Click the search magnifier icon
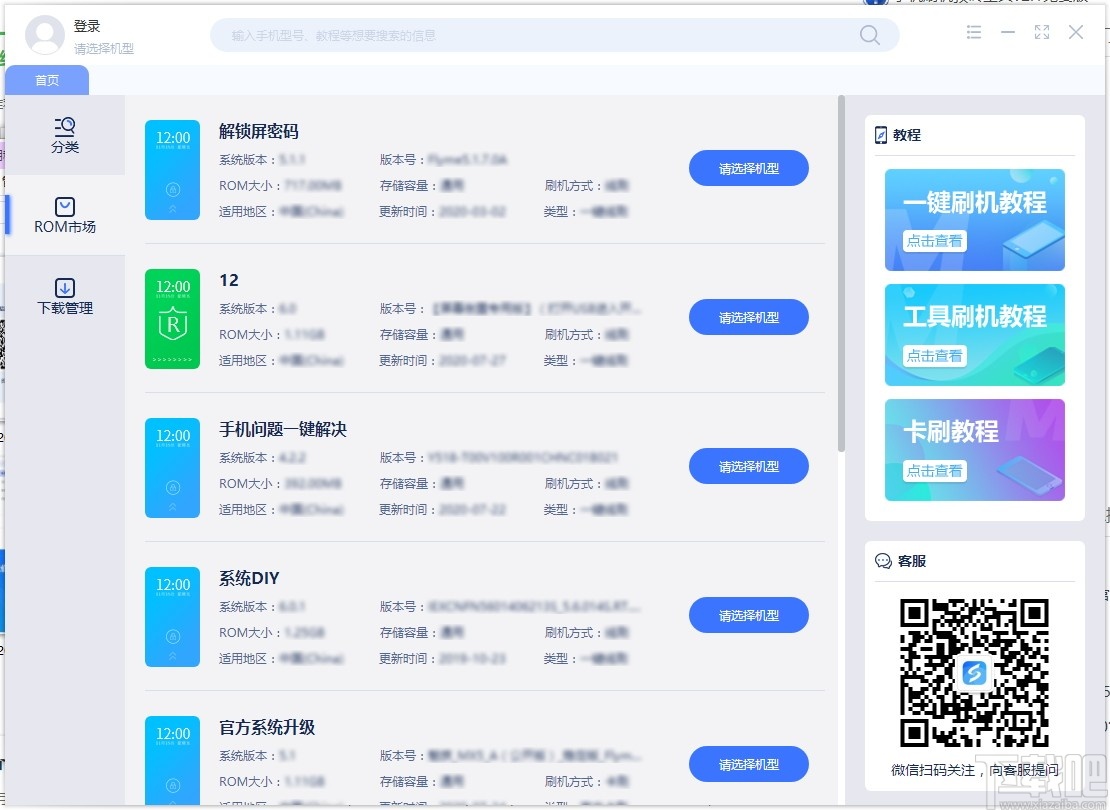The image size is (1110, 810). (869, 34)
